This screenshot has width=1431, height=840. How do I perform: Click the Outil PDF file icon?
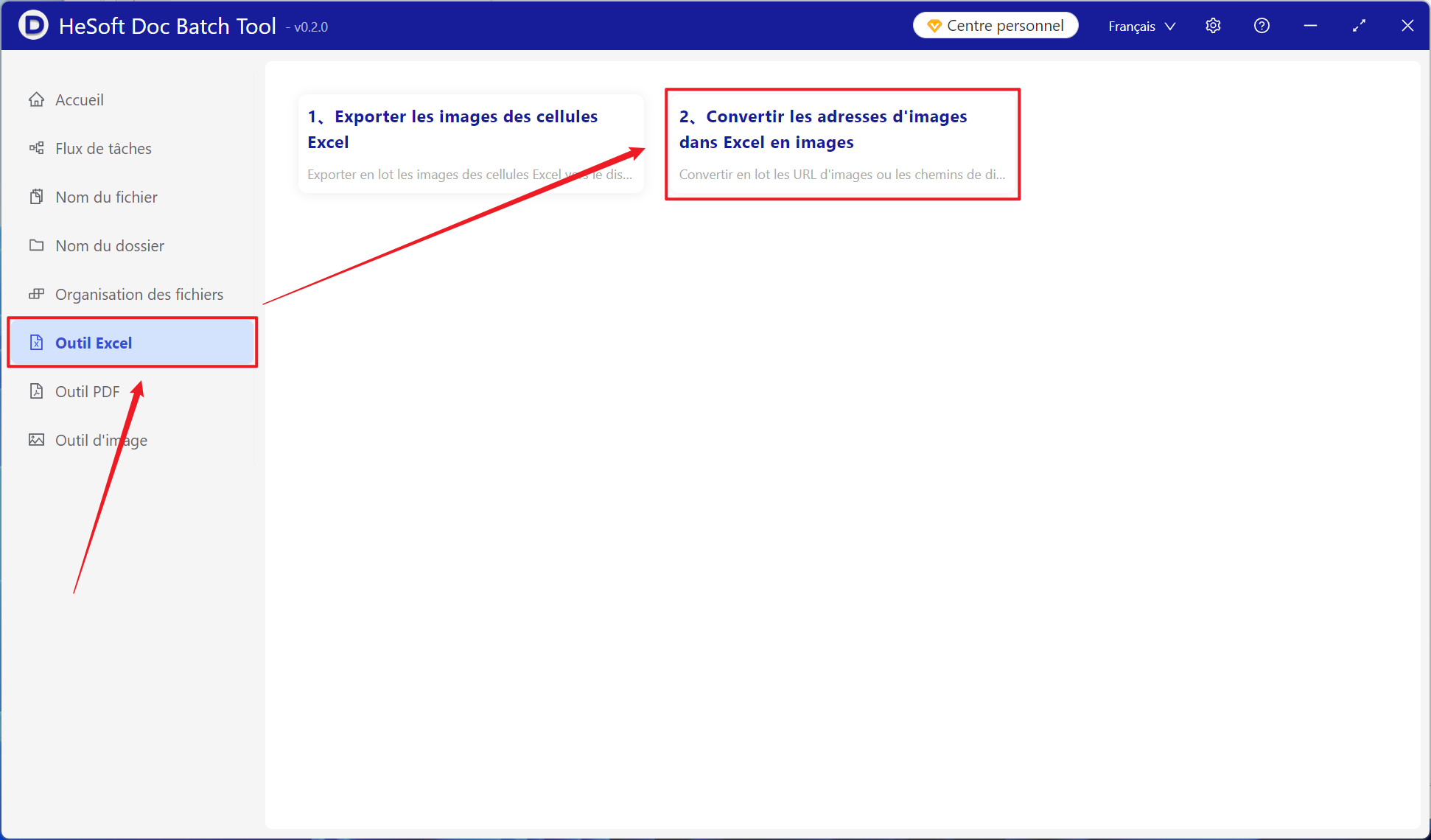[36, 391]
